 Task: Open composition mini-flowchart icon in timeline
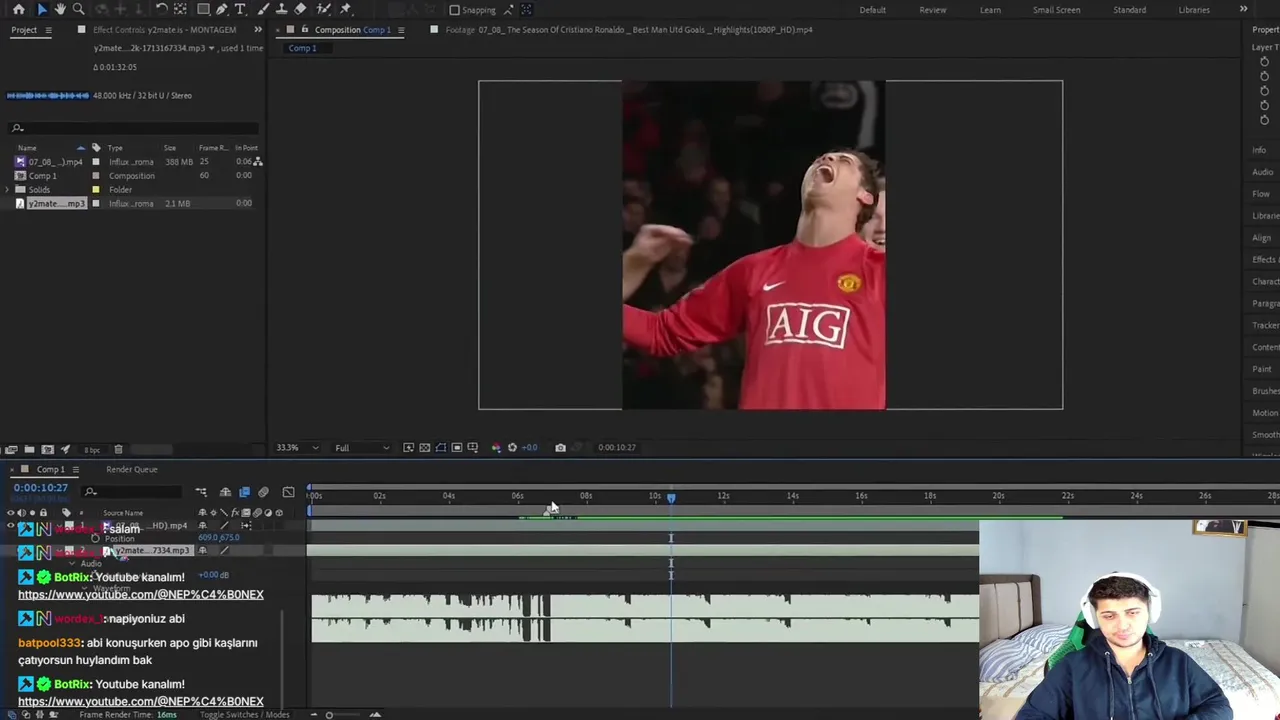[201, 492]
